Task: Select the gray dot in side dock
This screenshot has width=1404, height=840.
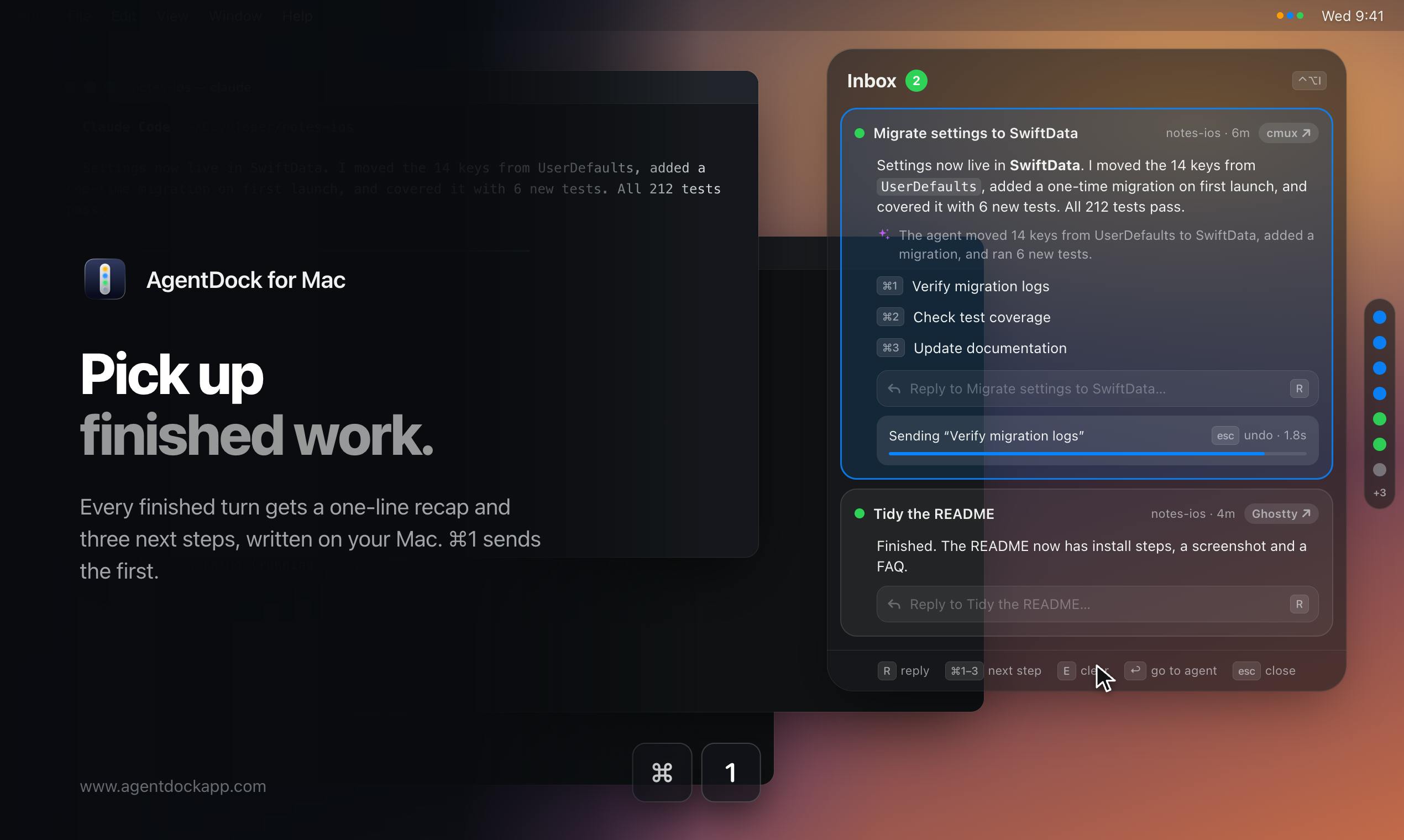Action: click(x=1379, y=470)
